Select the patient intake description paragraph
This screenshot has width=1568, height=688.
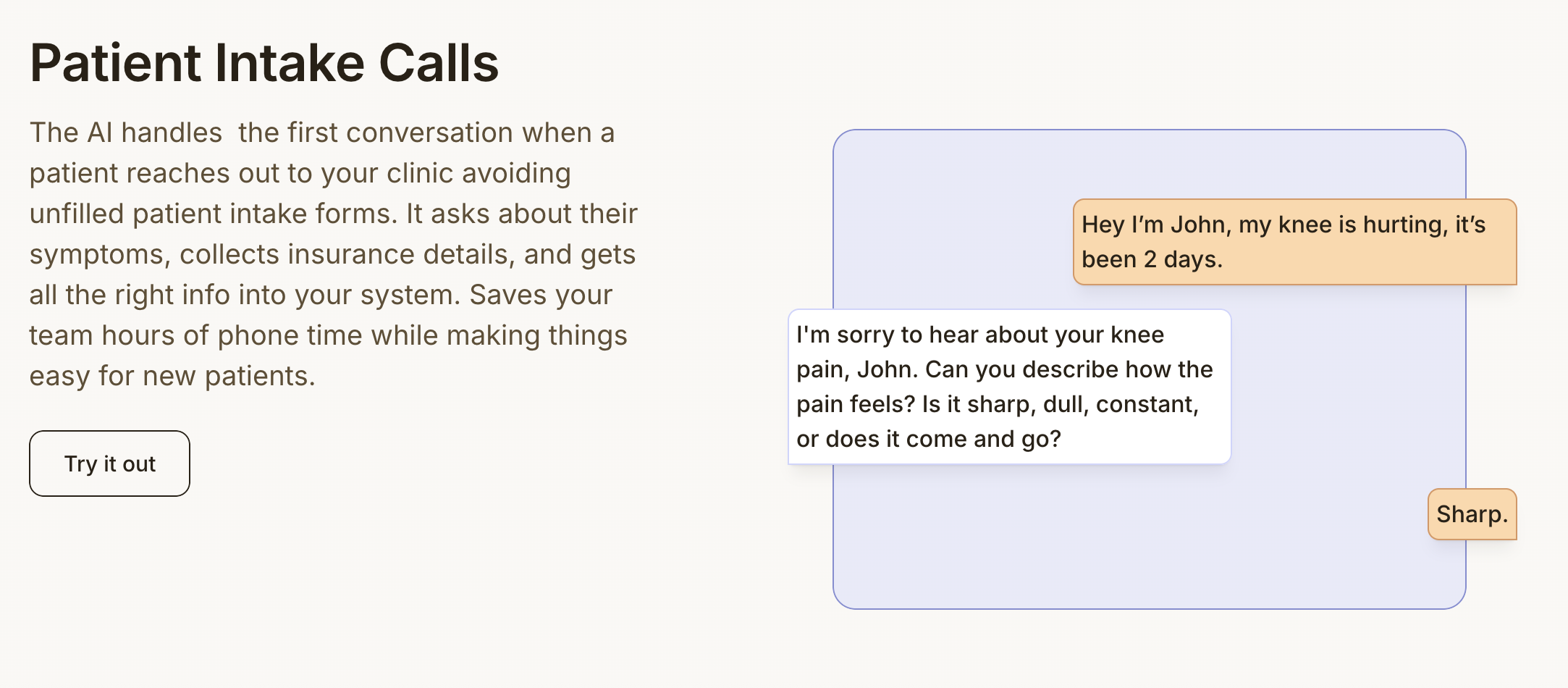point(333,254)
